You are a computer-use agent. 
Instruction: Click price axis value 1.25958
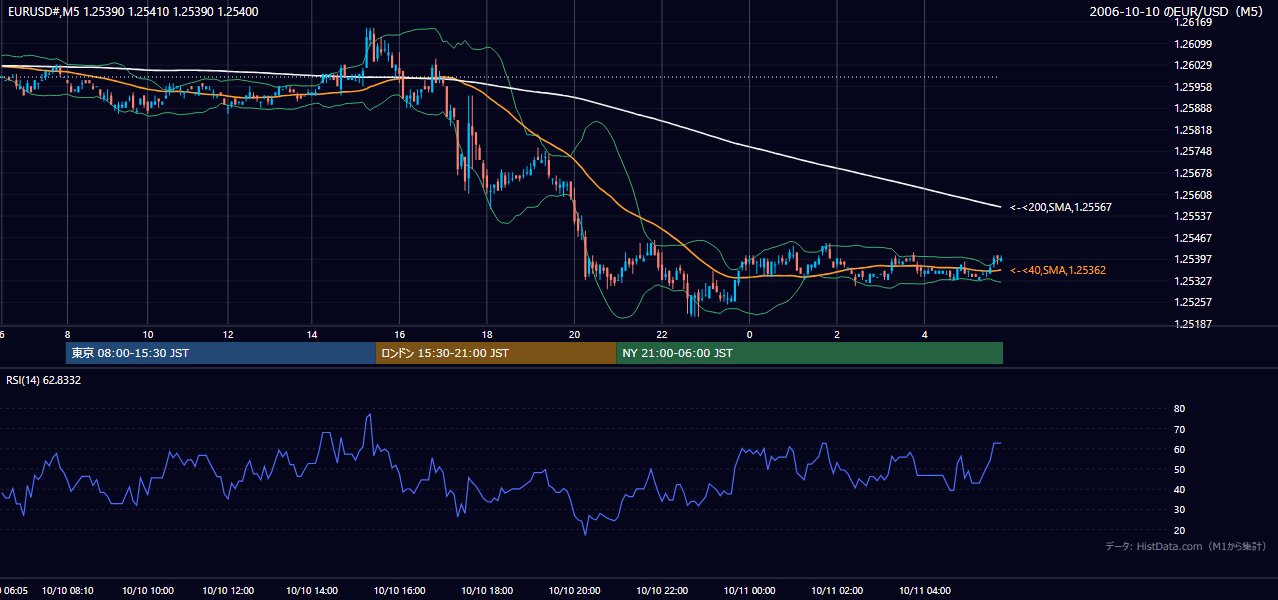(x=1194, y=87)
